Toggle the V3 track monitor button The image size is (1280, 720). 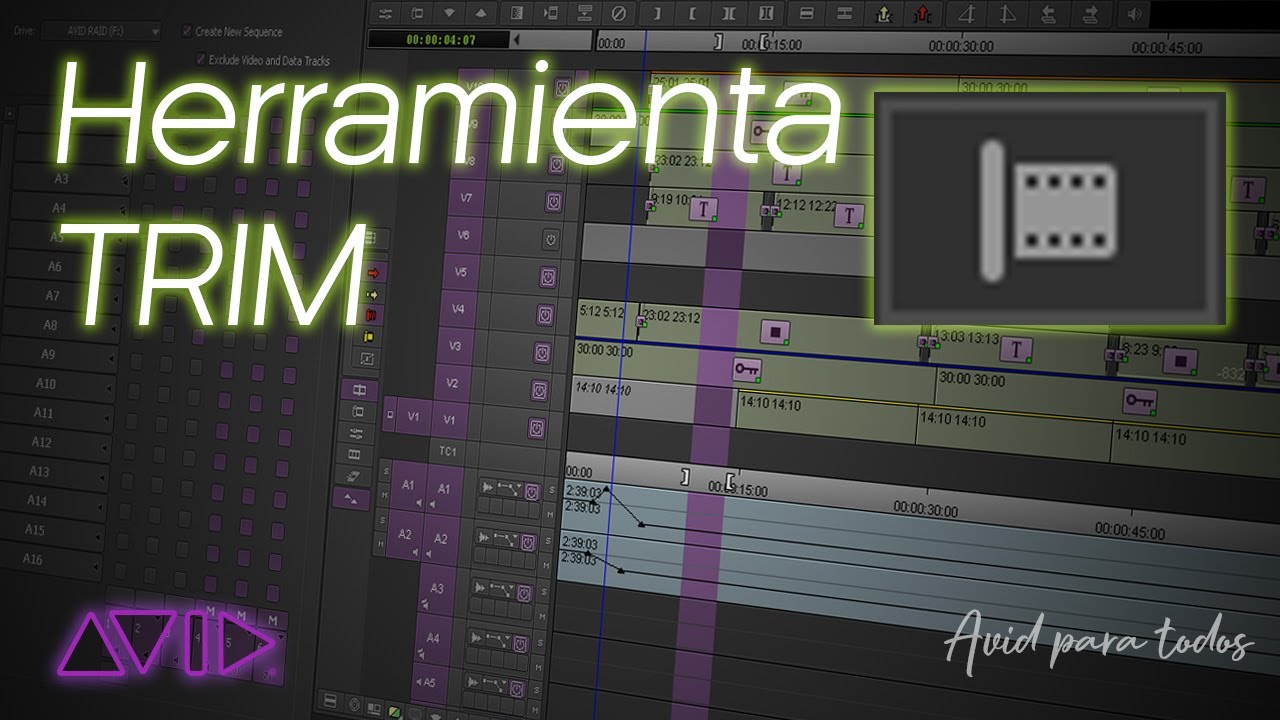[x=542, y=353]
